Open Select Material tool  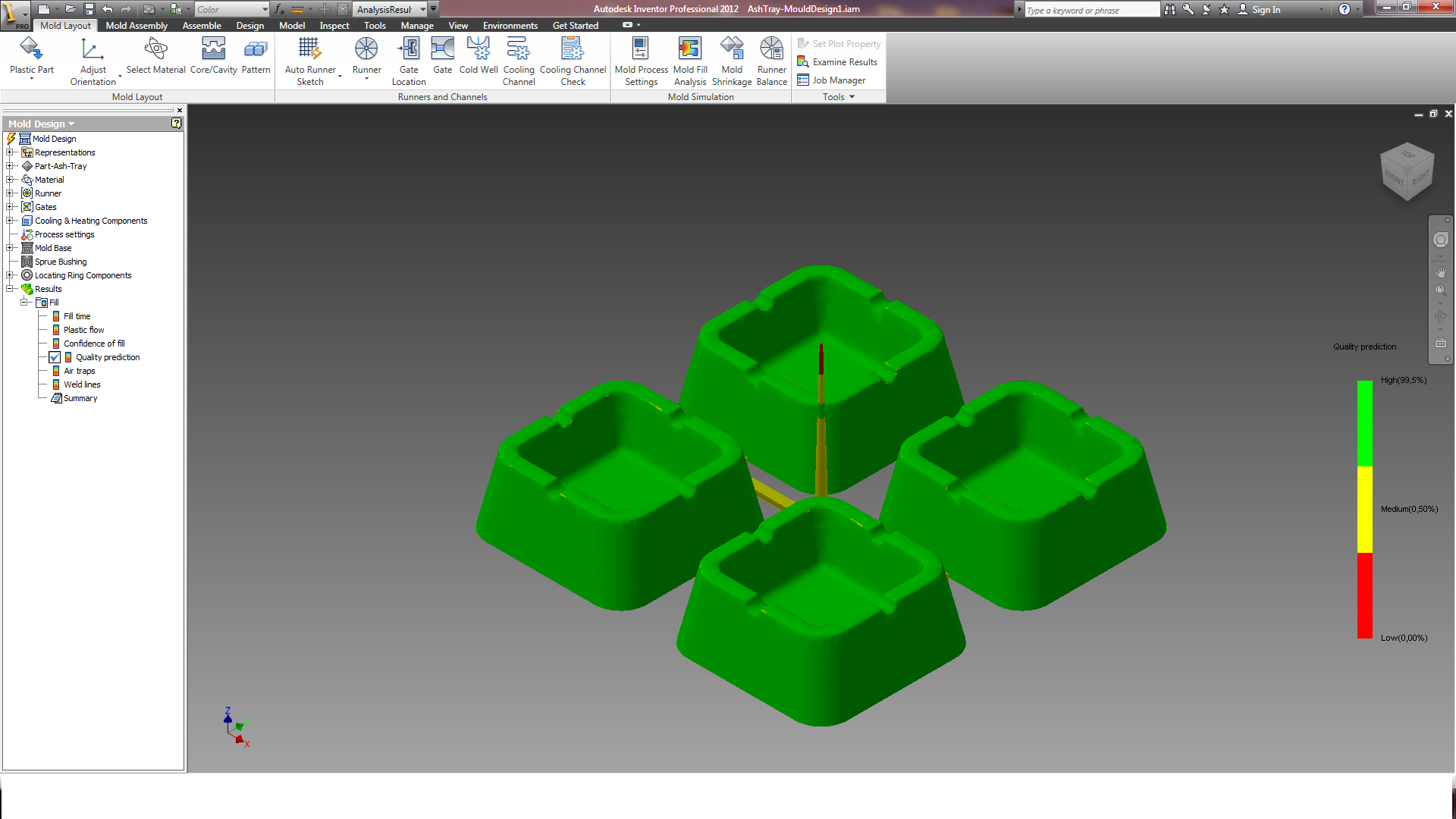(x=155, y=56)
